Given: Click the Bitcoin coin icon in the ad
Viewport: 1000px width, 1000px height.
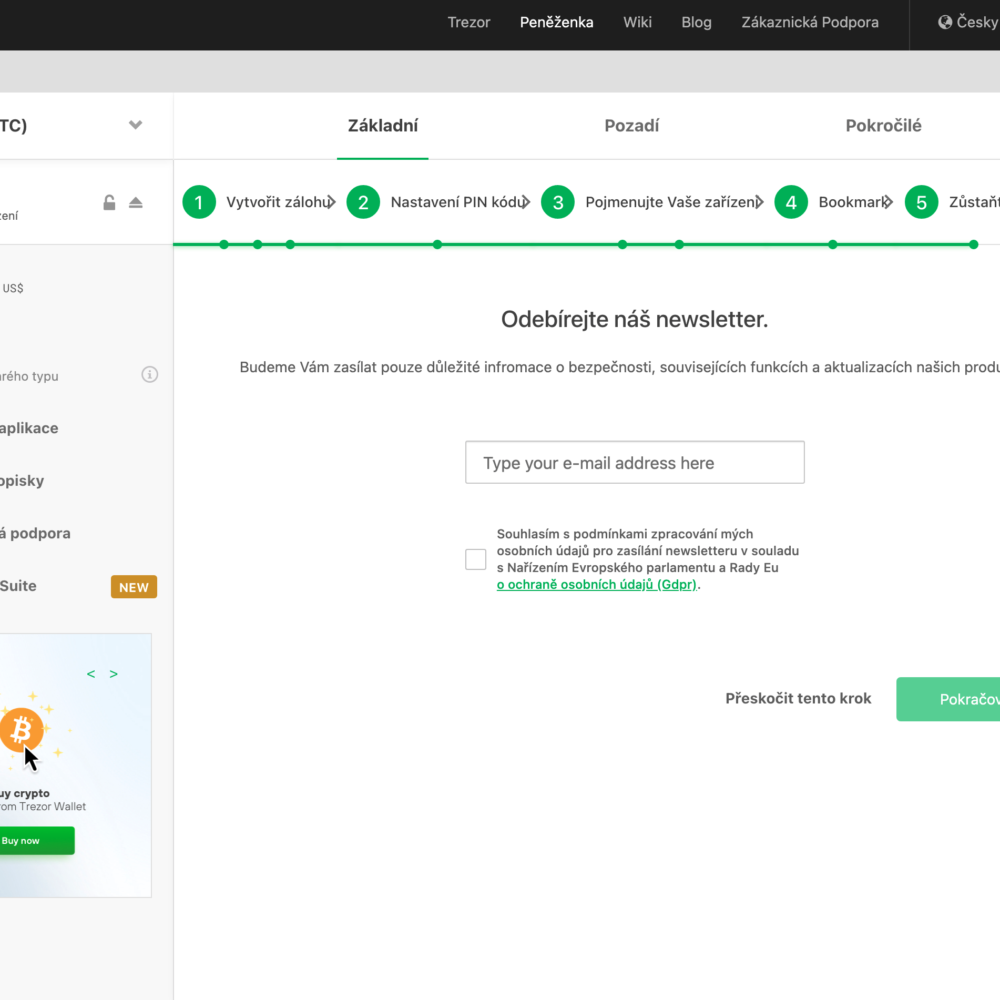Looking at the screenshot, I should [21, 733].
